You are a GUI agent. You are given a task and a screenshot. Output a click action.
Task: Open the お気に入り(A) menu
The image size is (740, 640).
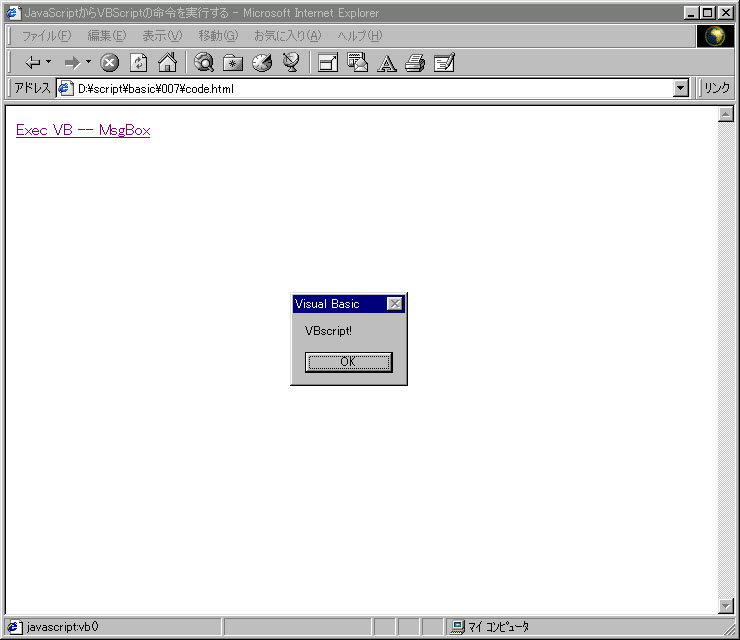click(288, 36)
